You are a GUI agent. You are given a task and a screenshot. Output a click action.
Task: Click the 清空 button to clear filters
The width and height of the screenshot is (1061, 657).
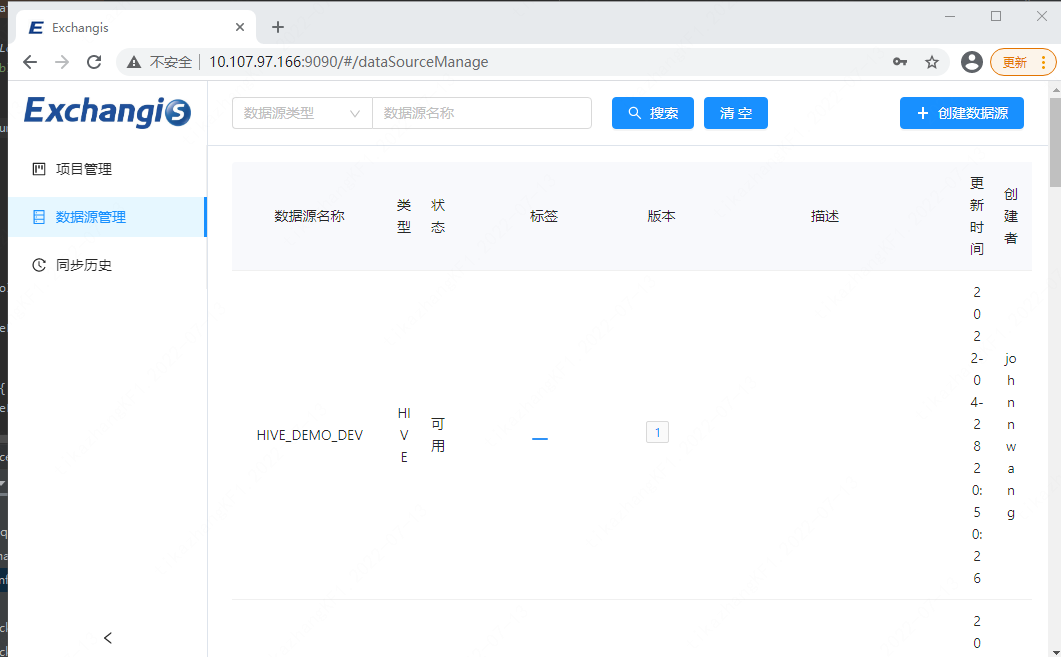tap(735, 113)
